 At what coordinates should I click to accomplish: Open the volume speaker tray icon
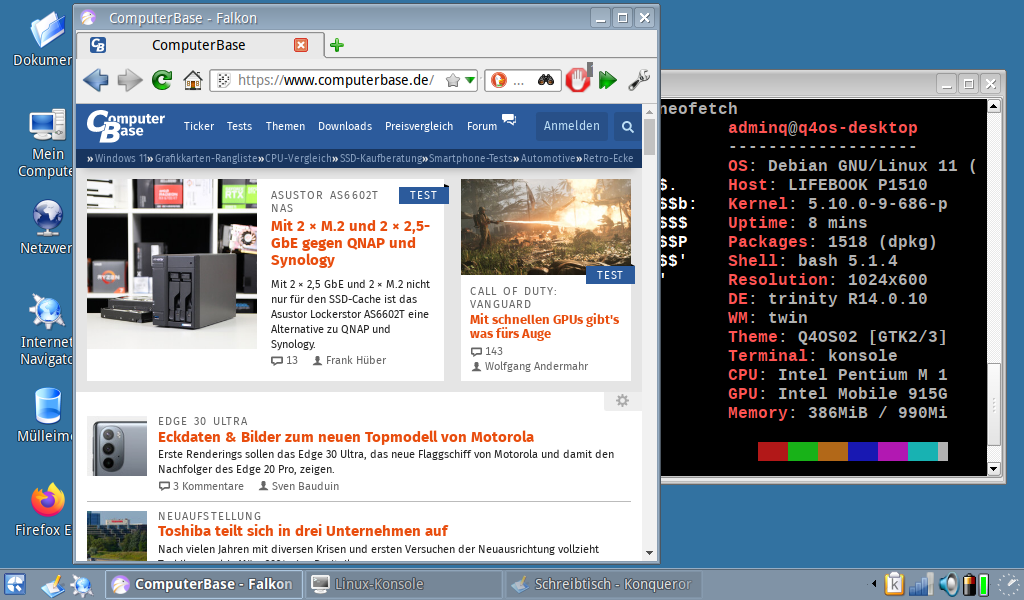(948, 584)
